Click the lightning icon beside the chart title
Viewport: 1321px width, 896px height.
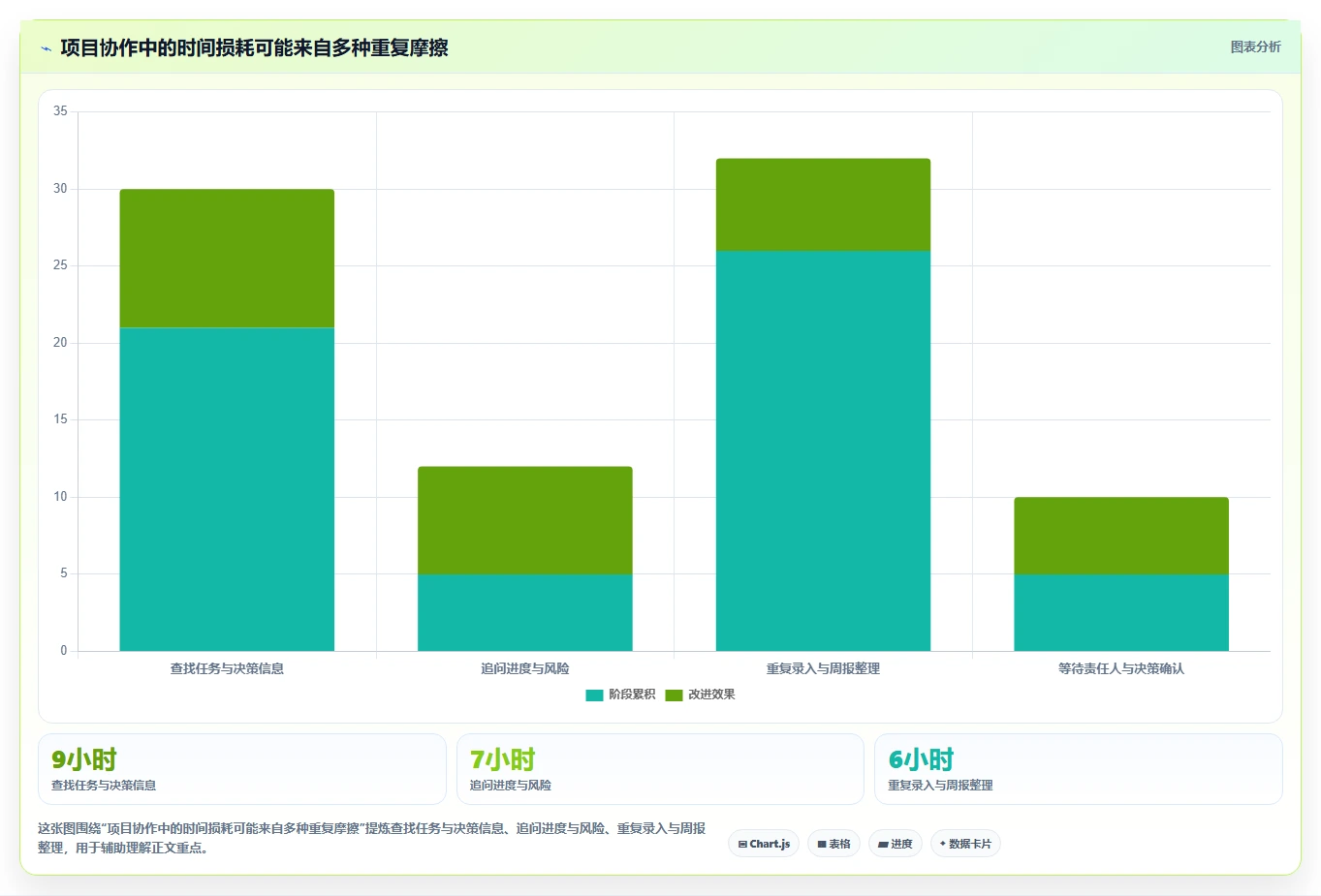point(46,48)
